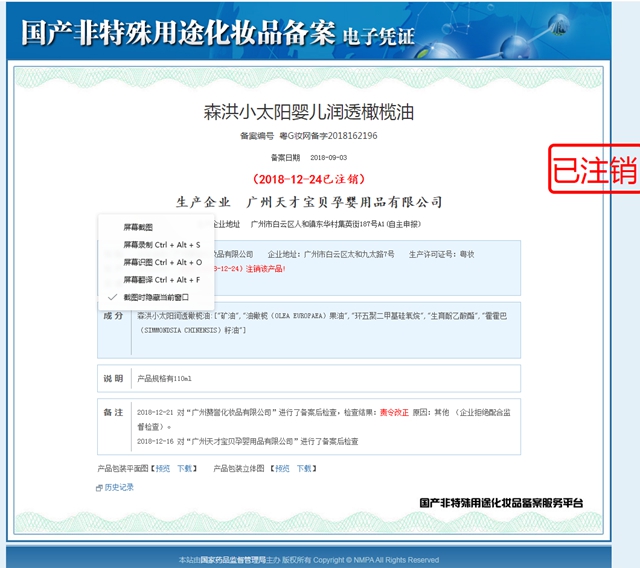Choose 屏幕识图 Ctrl + Alt + O entry
This screenshot has height=568, width=640.
162,262
